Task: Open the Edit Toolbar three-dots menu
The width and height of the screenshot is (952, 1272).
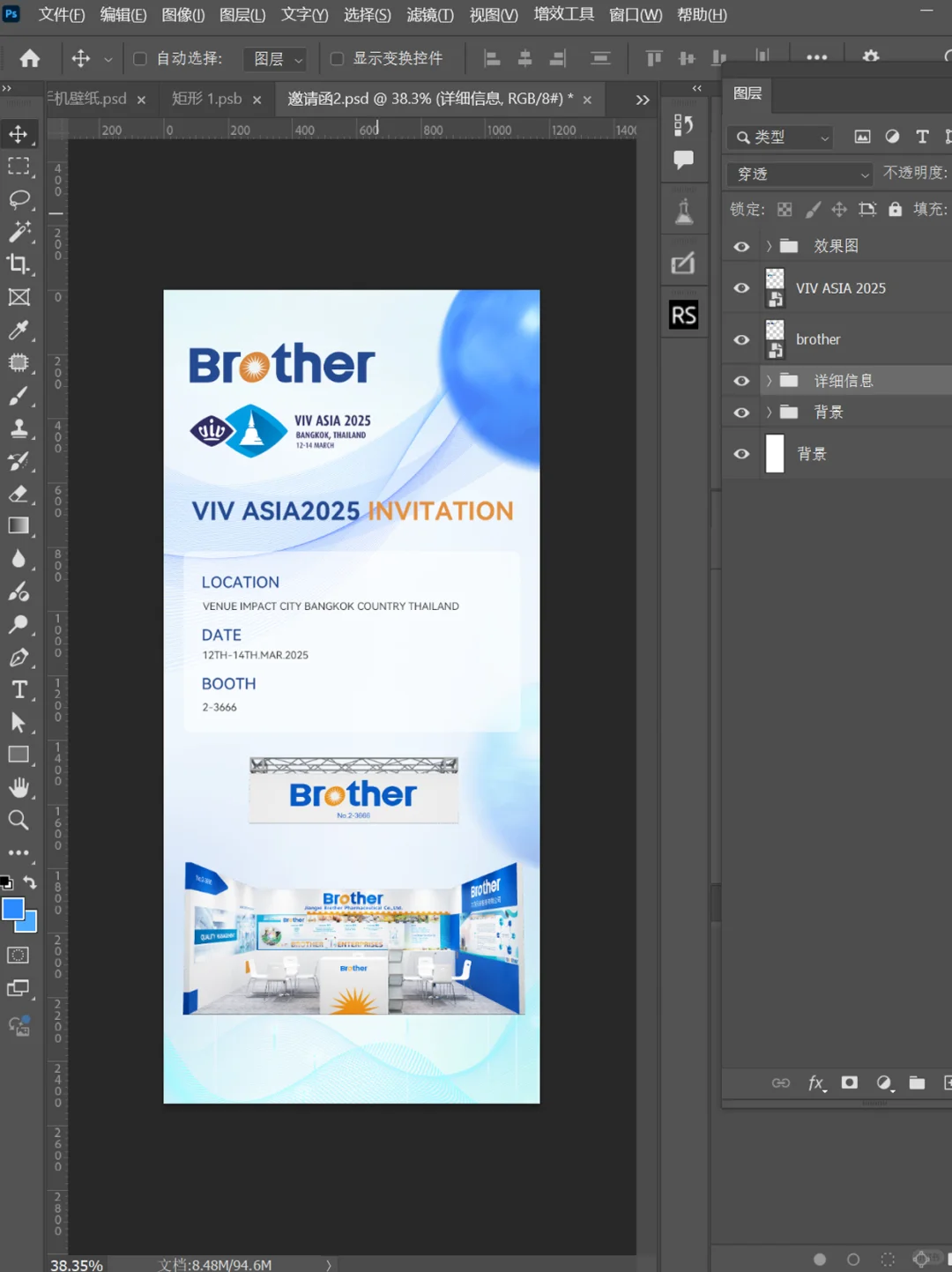Action: (19, 852)
